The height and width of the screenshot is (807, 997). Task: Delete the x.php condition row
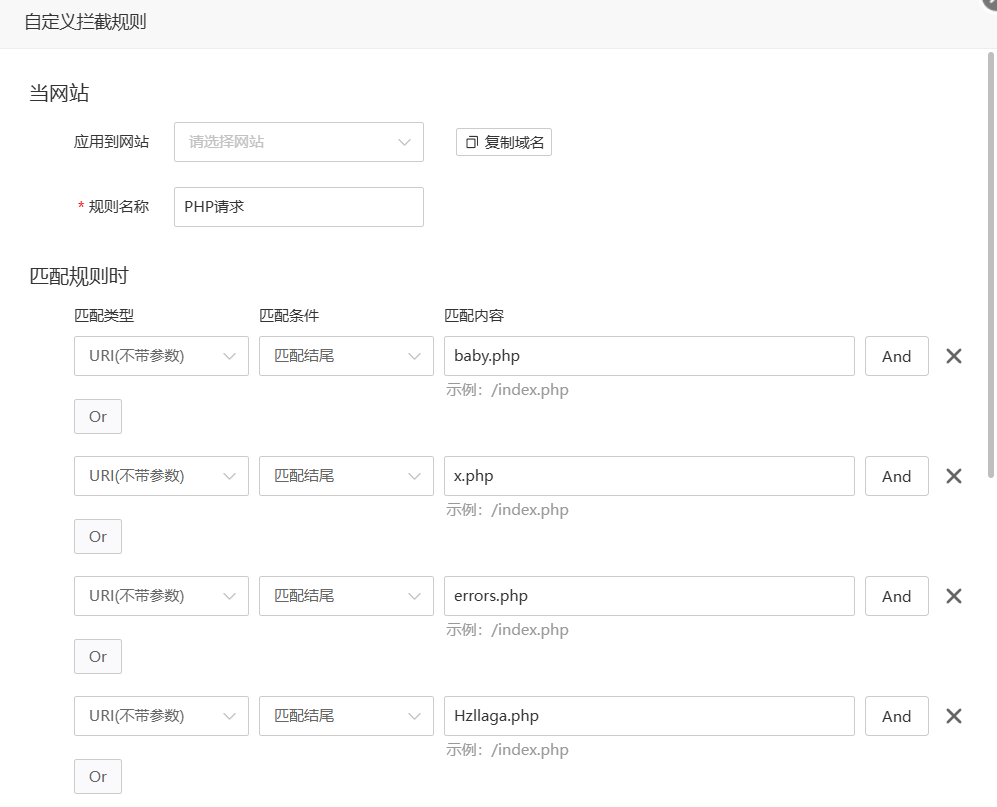pyautogui.click(x=953, y=476)
